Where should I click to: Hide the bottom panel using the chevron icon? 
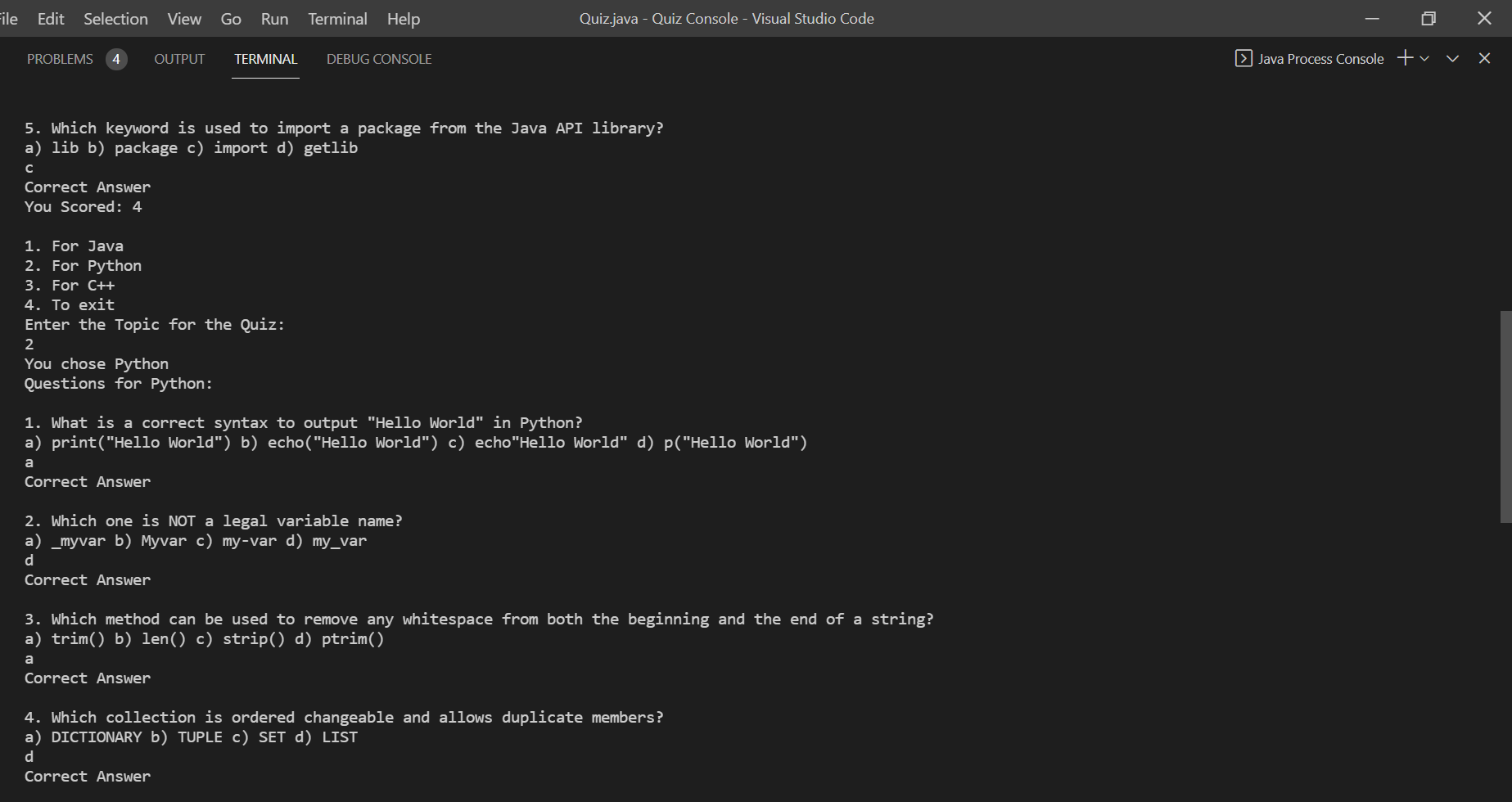1452,58
